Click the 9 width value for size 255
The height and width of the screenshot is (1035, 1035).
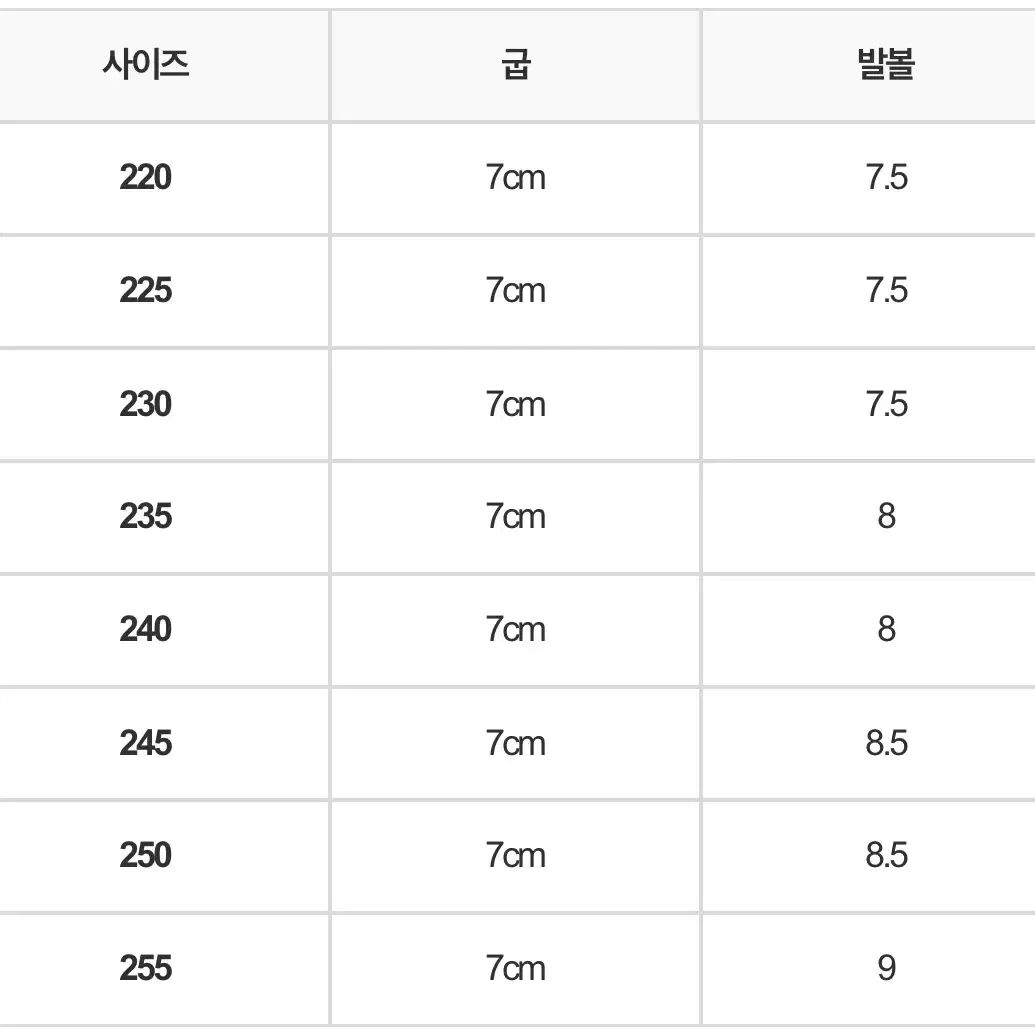(x=886, y=968)
